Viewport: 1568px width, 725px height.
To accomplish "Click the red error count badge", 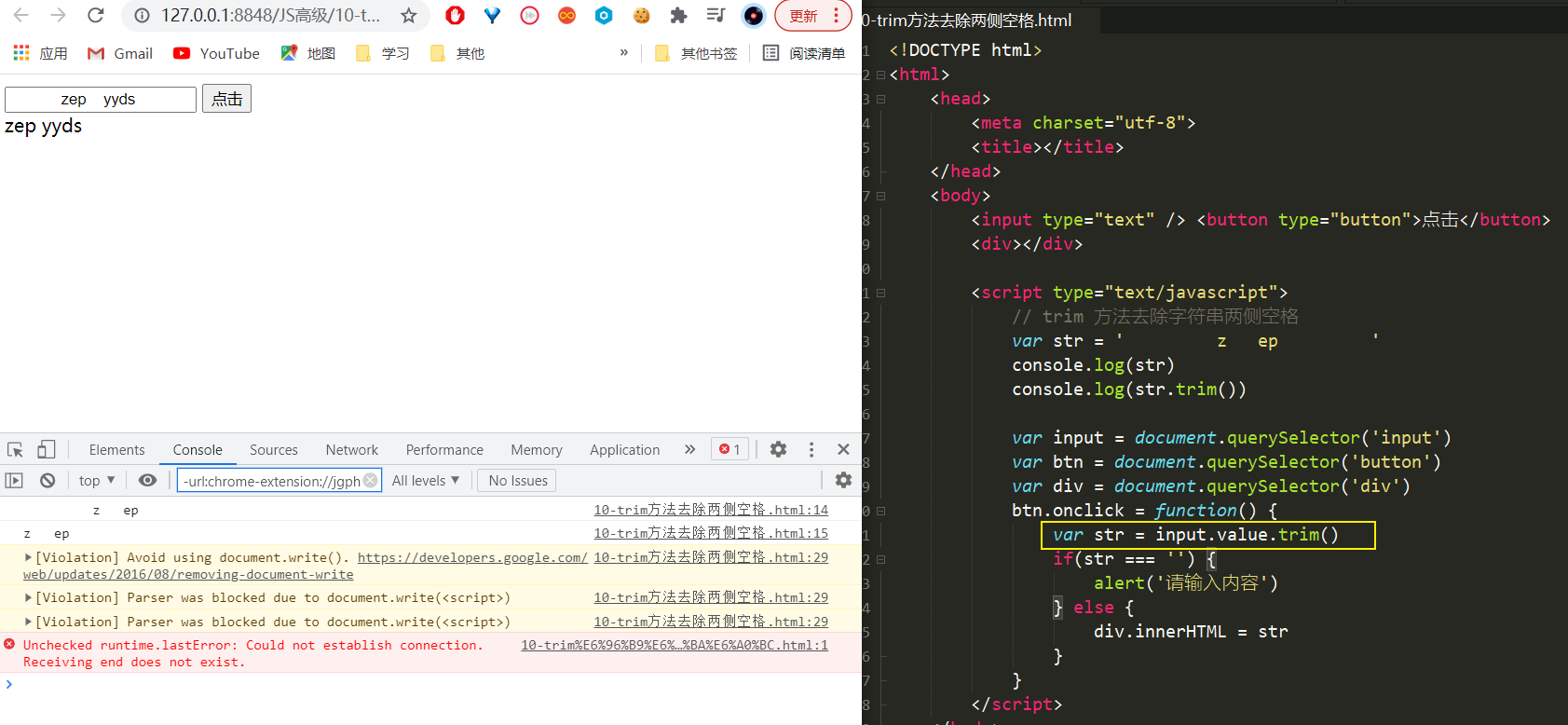I will pos(729,449).
